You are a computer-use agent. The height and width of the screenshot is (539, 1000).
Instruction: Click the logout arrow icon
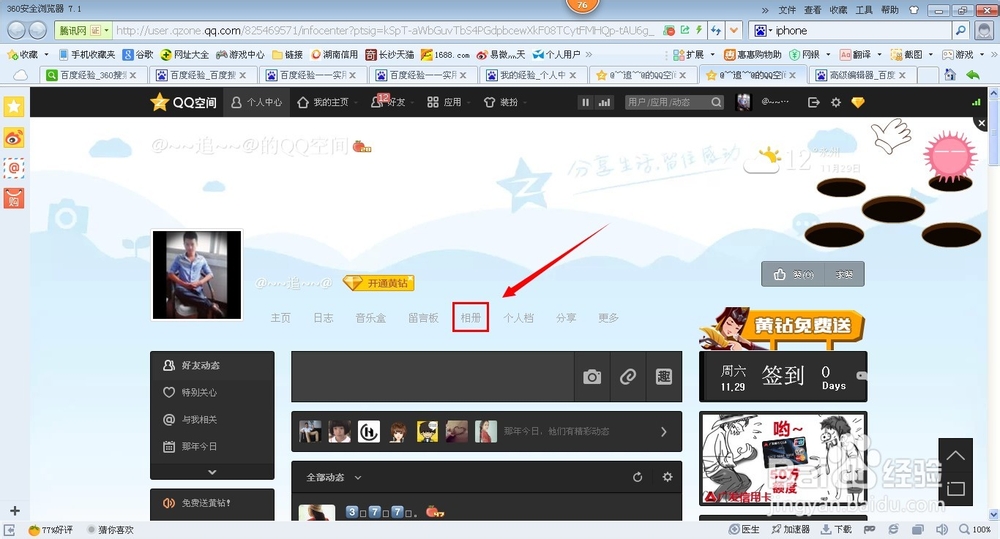click(x=813, y=102)
